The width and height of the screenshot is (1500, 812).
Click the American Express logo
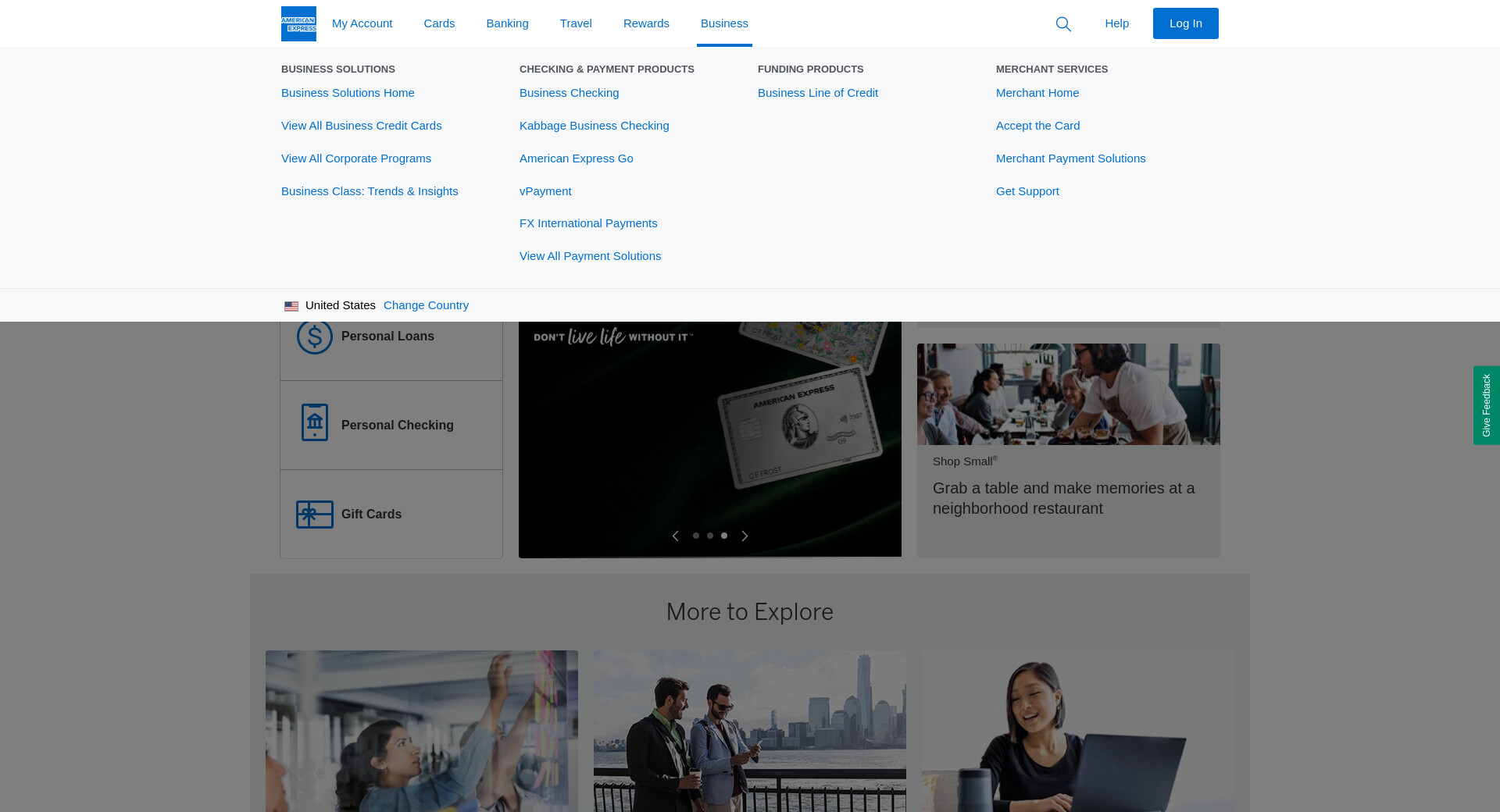click(298, 23)
